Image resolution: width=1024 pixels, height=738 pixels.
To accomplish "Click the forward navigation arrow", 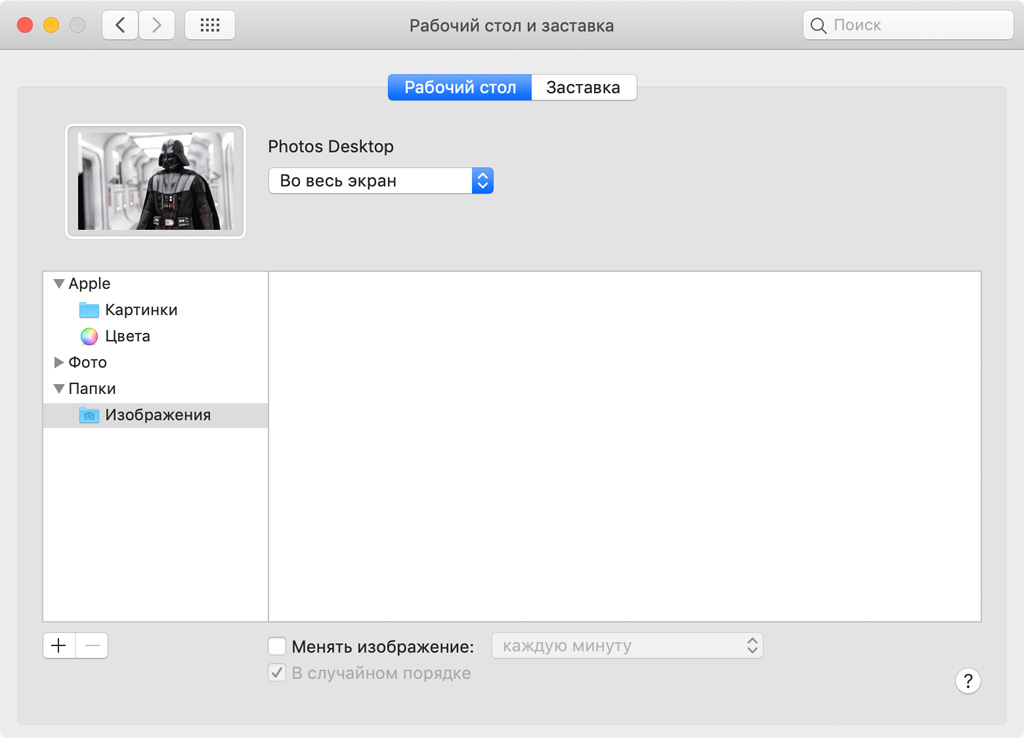I will pos(157,25).
